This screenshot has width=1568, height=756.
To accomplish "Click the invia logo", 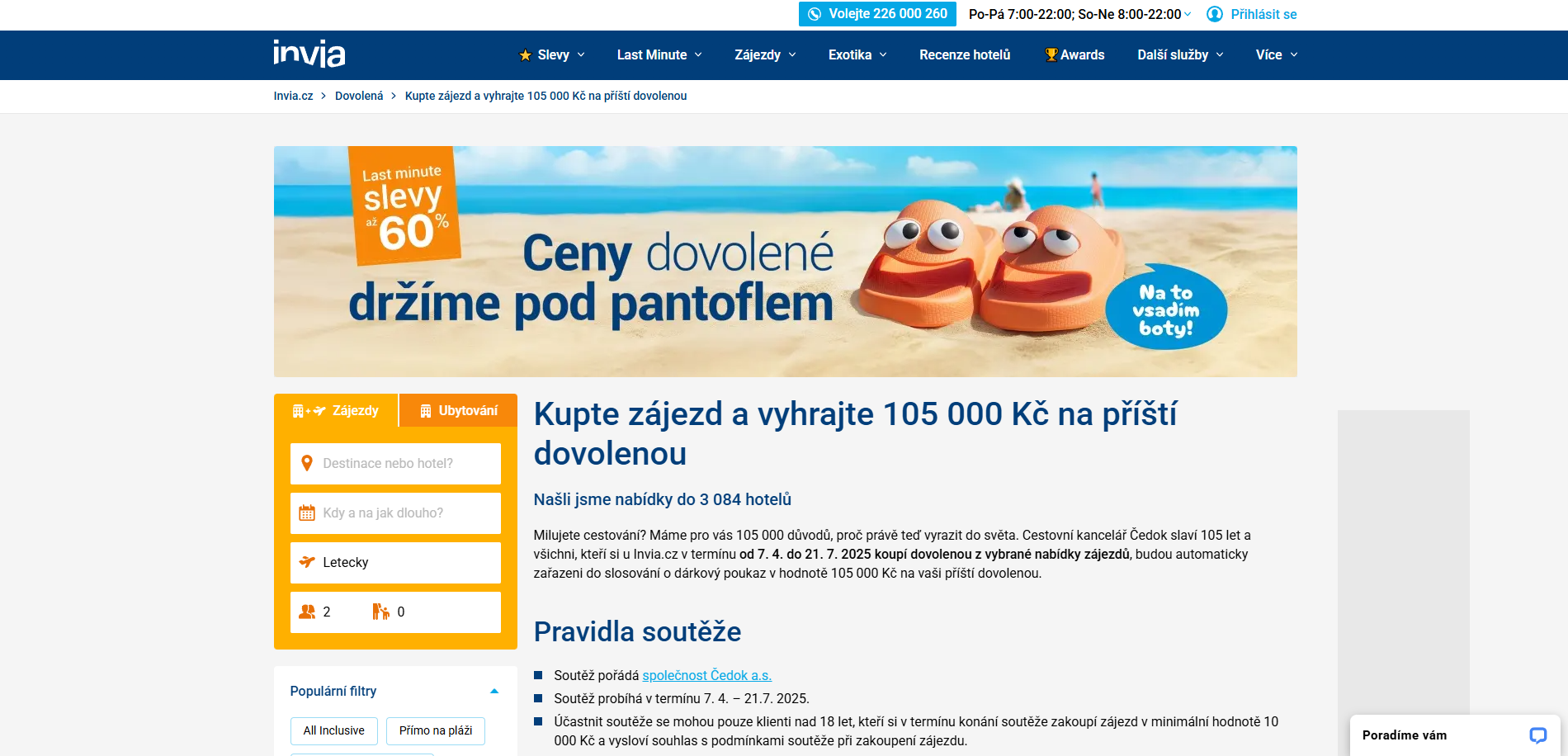I will pyautogui.click(x=309, y=54).
